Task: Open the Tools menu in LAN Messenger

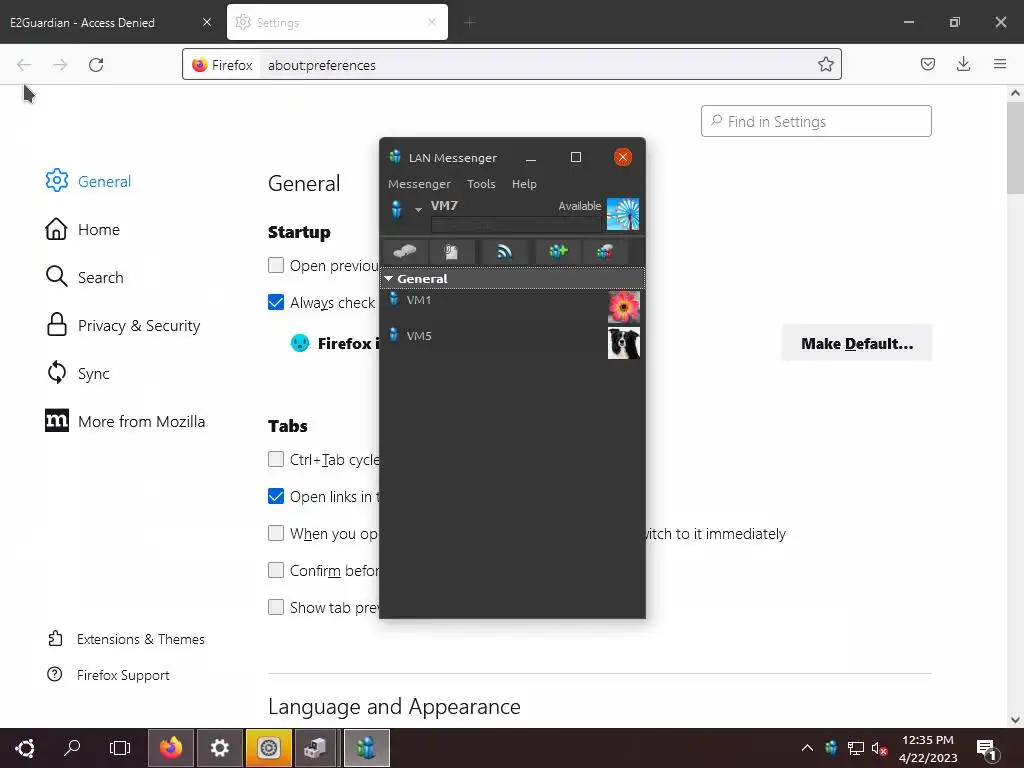Action: [x=481, y=184]
